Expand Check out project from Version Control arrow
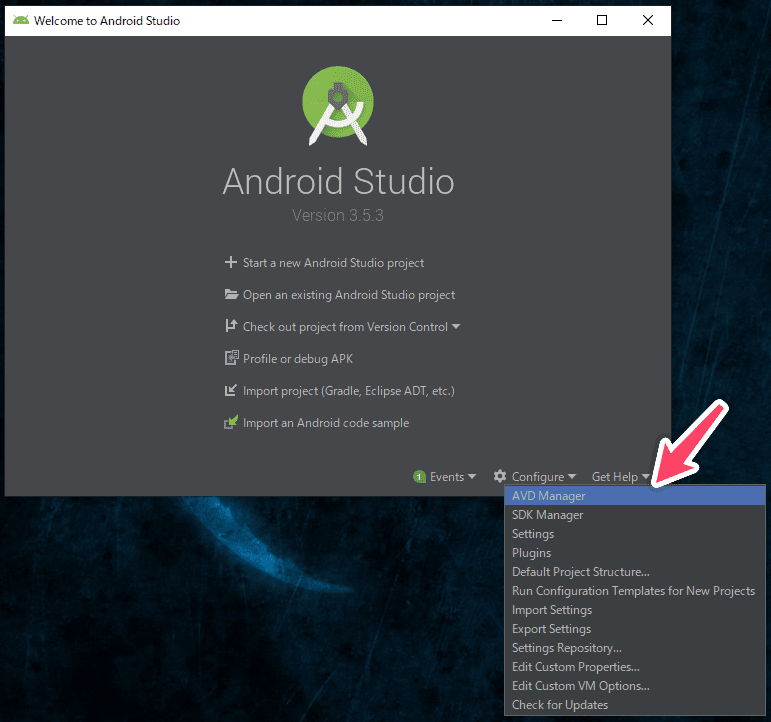Viewport: 771px width, 722px height. (456, 327)
